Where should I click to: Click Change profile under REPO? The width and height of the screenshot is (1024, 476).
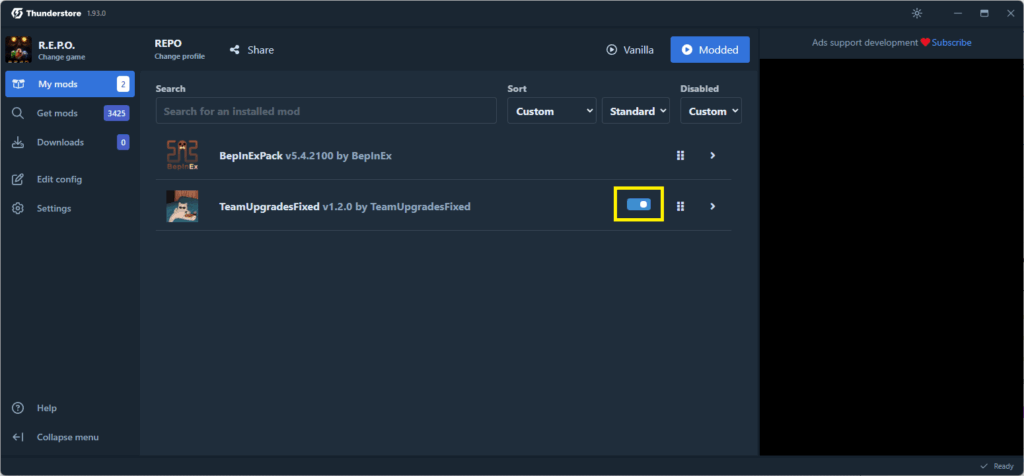coord(180,57)
